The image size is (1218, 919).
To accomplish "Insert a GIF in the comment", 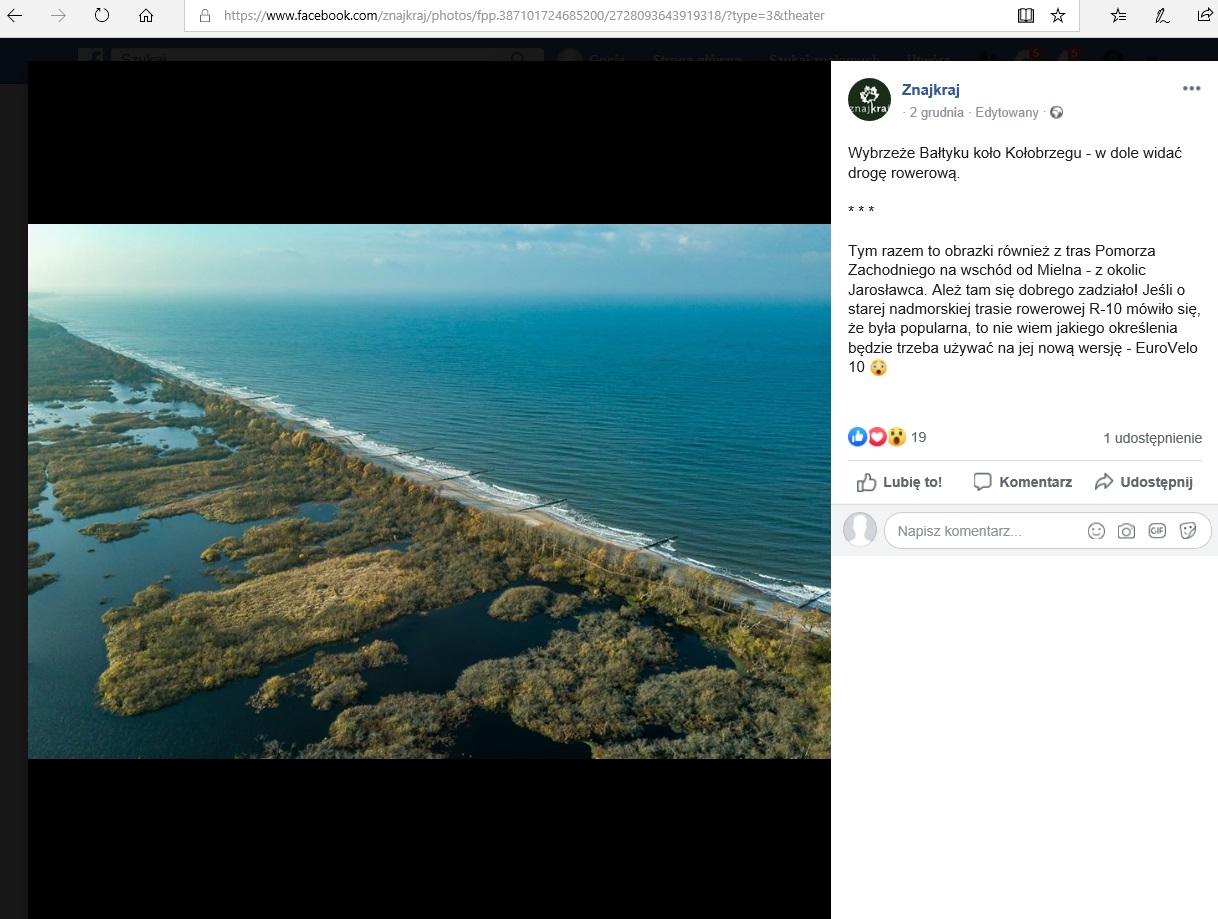I will coord(1157,531).
